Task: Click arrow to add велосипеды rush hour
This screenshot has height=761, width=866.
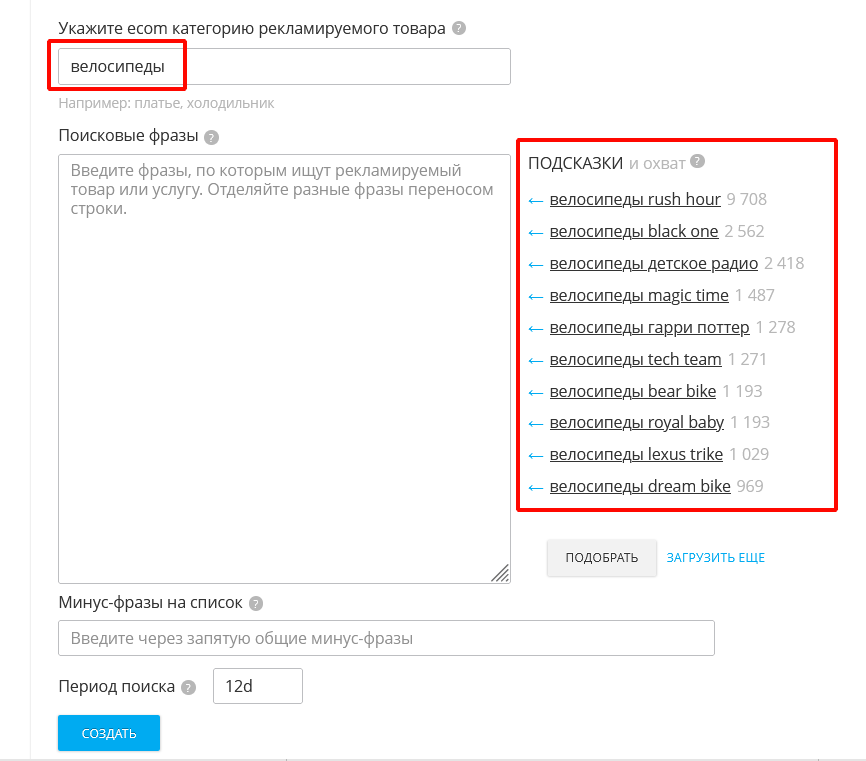Action: [536, 200]
